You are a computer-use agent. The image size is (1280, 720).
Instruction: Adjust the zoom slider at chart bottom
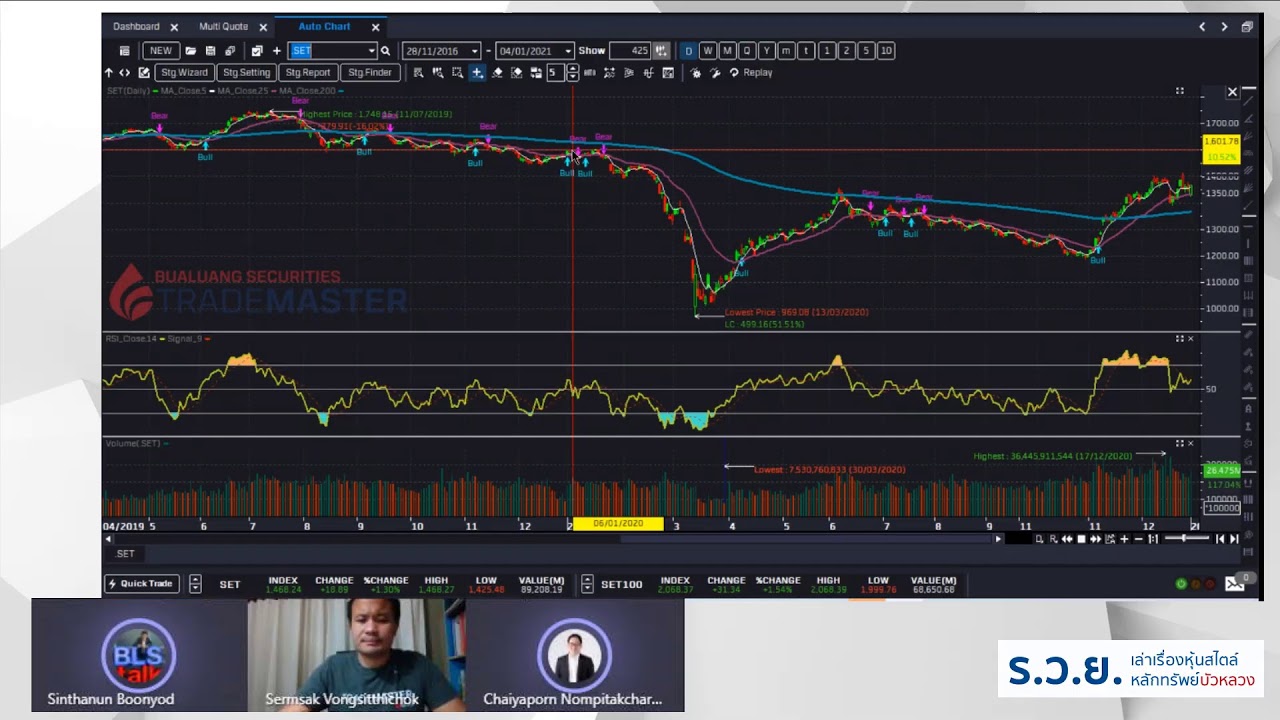(x=1185, y=539)
